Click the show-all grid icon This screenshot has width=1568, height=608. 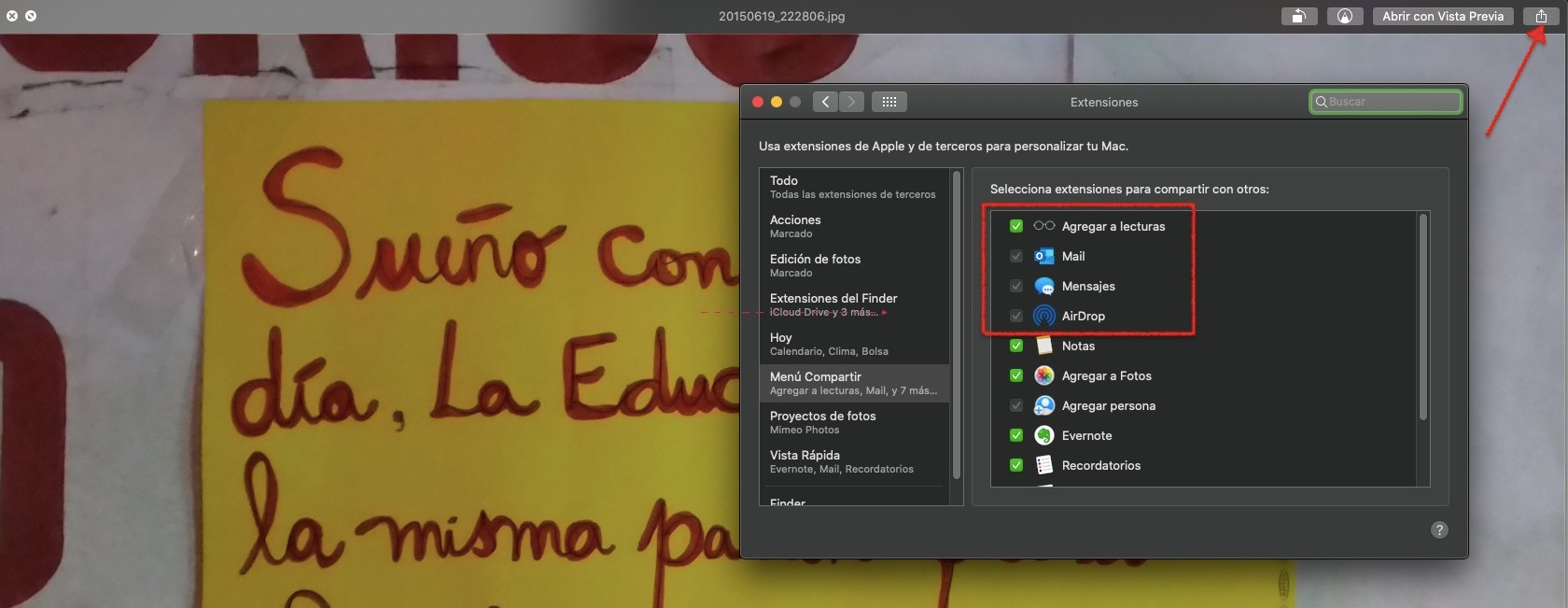pyautogui.click(x=889, y=102)
